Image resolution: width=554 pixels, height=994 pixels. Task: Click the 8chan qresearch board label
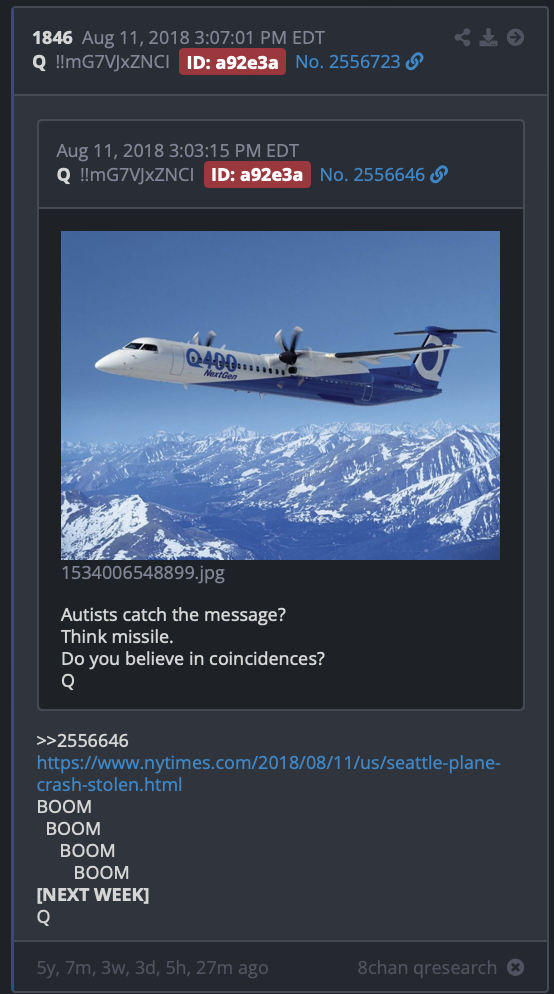(427, 967)
